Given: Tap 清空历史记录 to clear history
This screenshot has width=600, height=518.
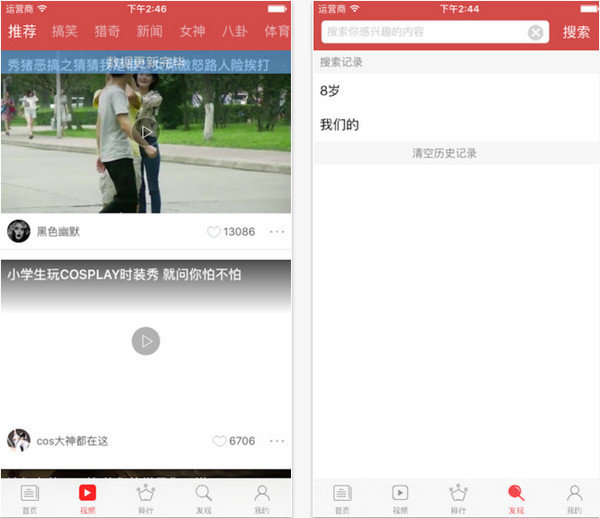Looking at the screenshot, I should (444, 153).
